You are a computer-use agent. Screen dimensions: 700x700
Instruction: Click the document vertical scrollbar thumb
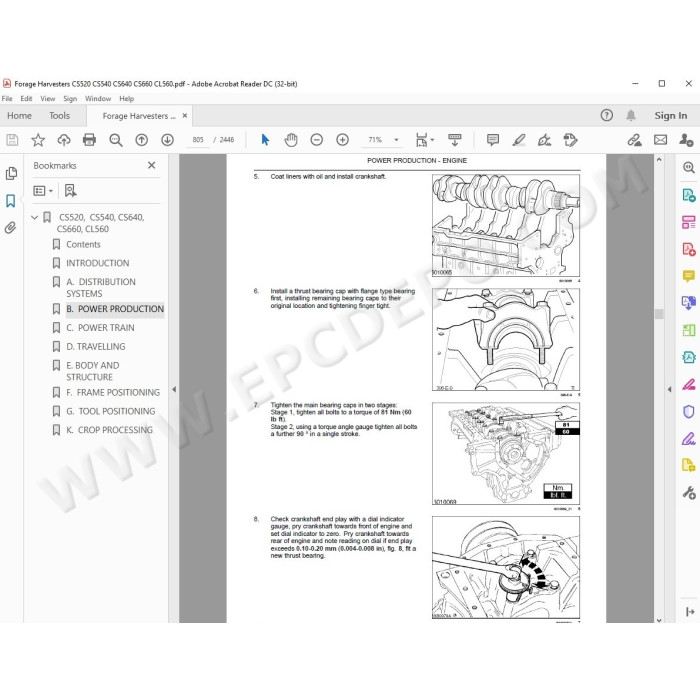(659, 314)
